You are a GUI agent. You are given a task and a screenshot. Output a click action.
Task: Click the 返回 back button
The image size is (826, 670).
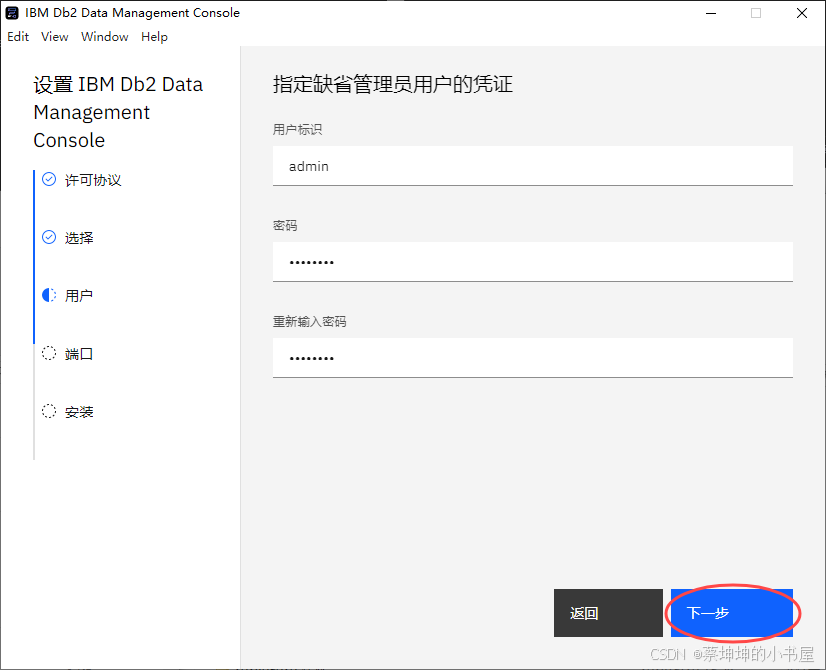(608, 613)
